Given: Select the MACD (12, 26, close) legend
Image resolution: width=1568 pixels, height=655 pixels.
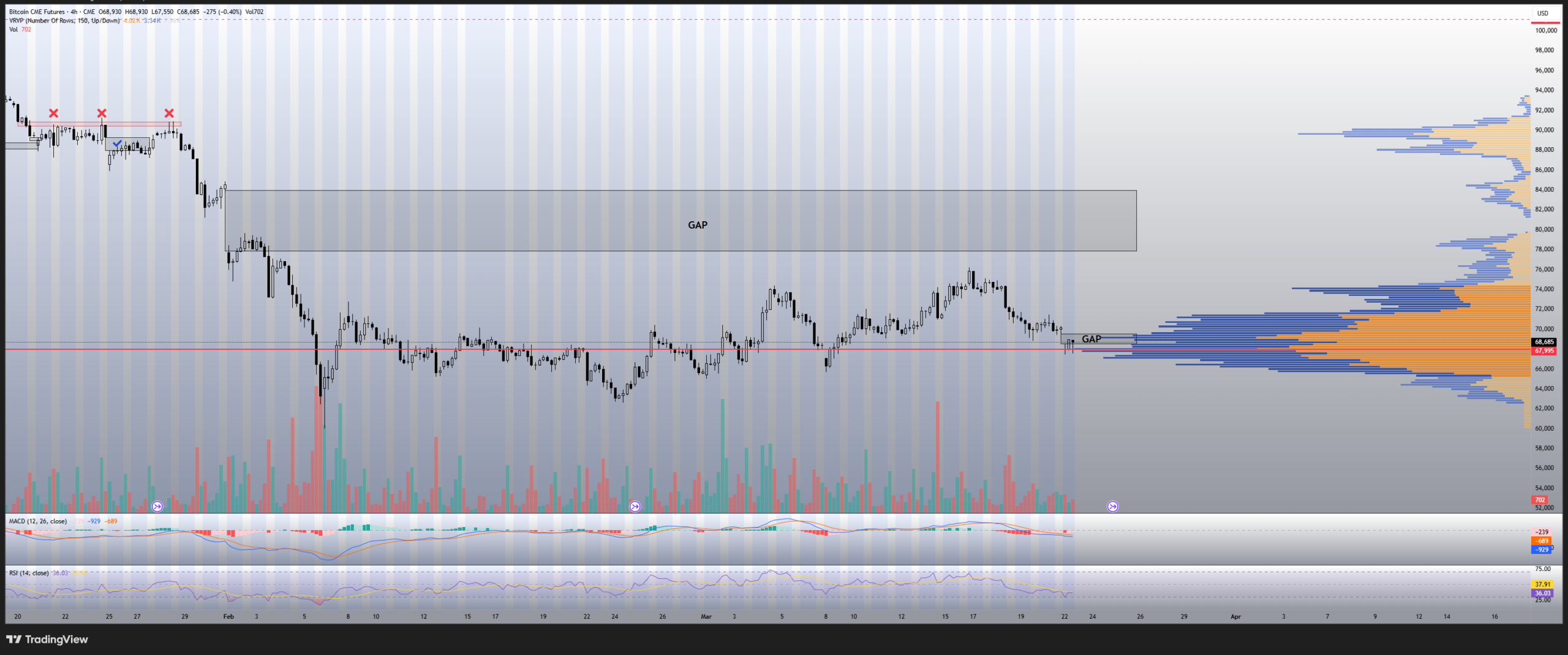Looking at the screenshot, I should [37, 521].
